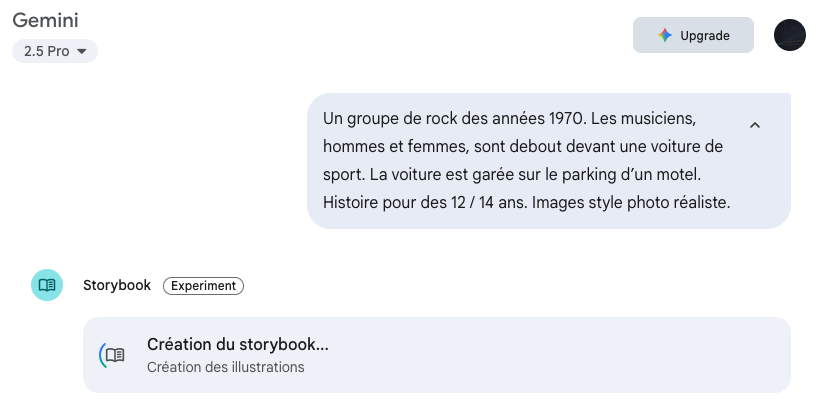Click the prompt line starting "Histoire pour des 12"
Image resolution: width=823 pixels, height=416 pixels.
coord(527,202)
